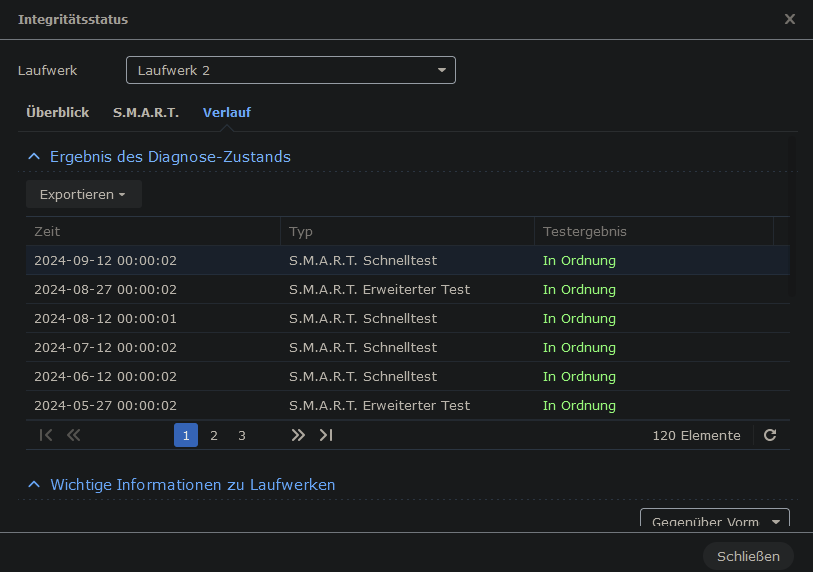The width and height of the screenshot is (813, 572).
Task: Open the Laufwerk 2 drive dropdown
Action: coord(291,70)
